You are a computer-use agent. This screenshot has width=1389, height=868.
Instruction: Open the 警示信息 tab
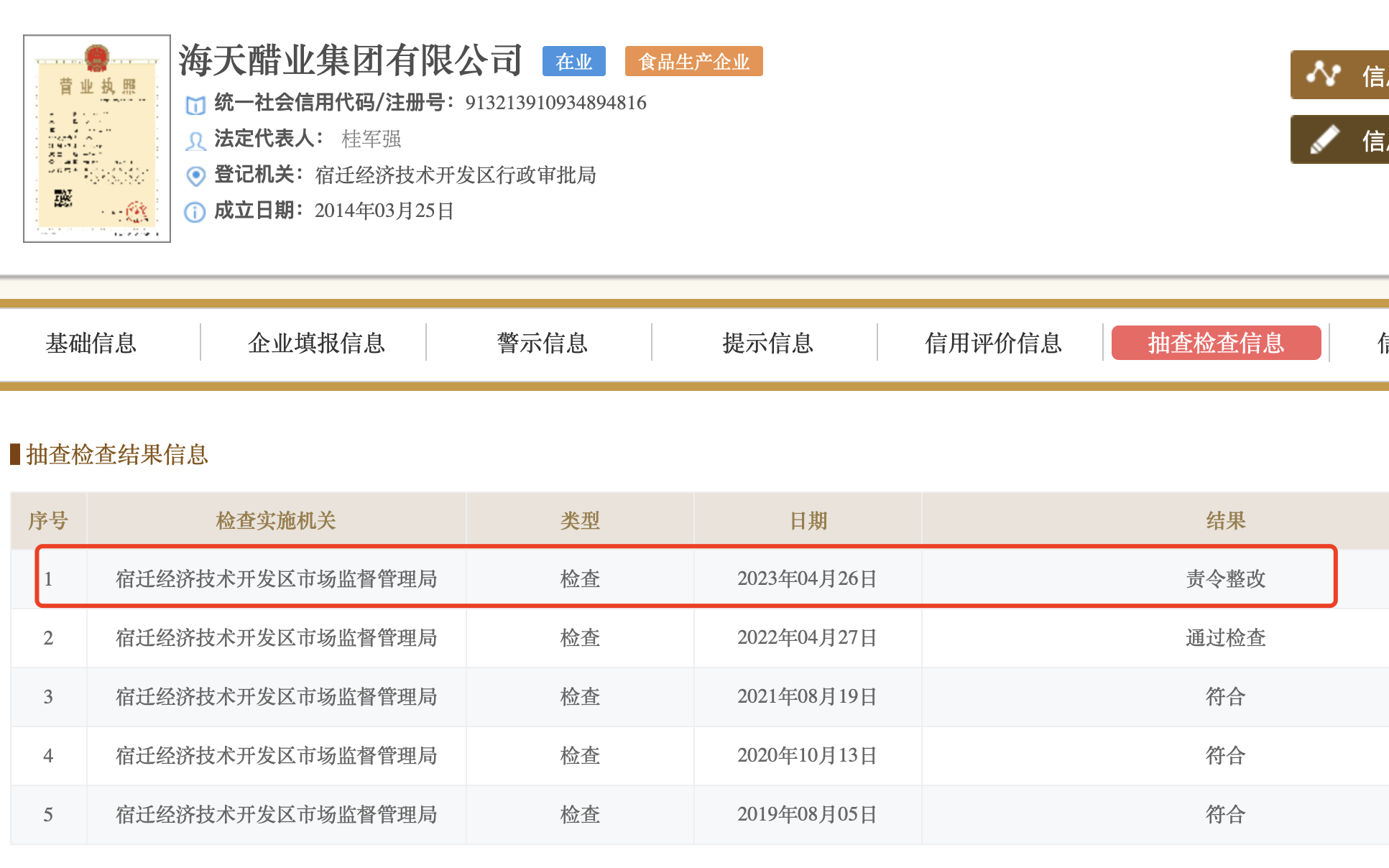coord(542,343)
